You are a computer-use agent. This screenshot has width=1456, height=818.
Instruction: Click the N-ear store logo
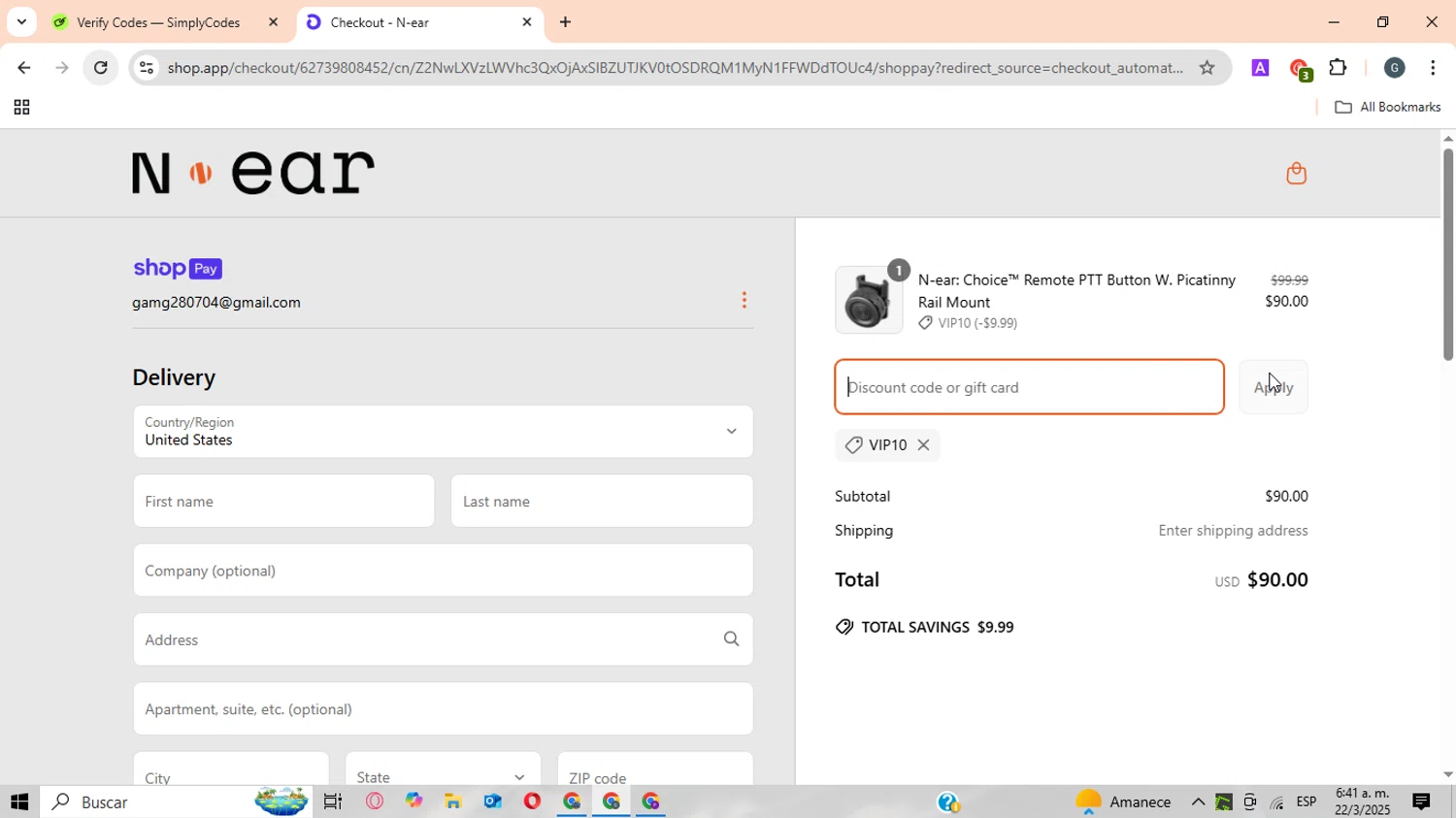pos(253,174)
